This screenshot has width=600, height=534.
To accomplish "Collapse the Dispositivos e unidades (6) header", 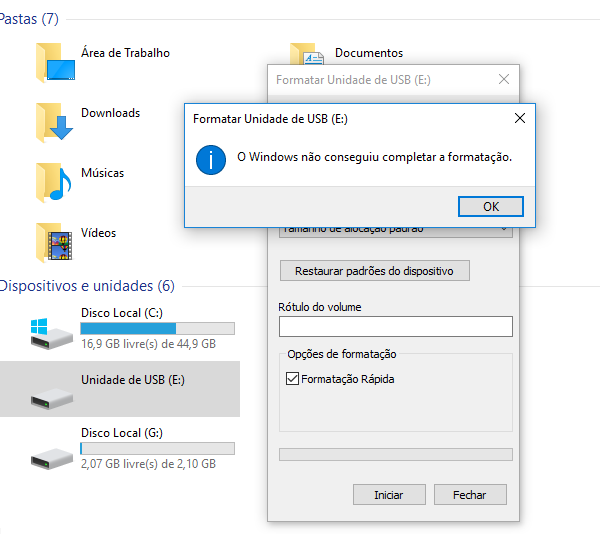I will click(87, 286).
